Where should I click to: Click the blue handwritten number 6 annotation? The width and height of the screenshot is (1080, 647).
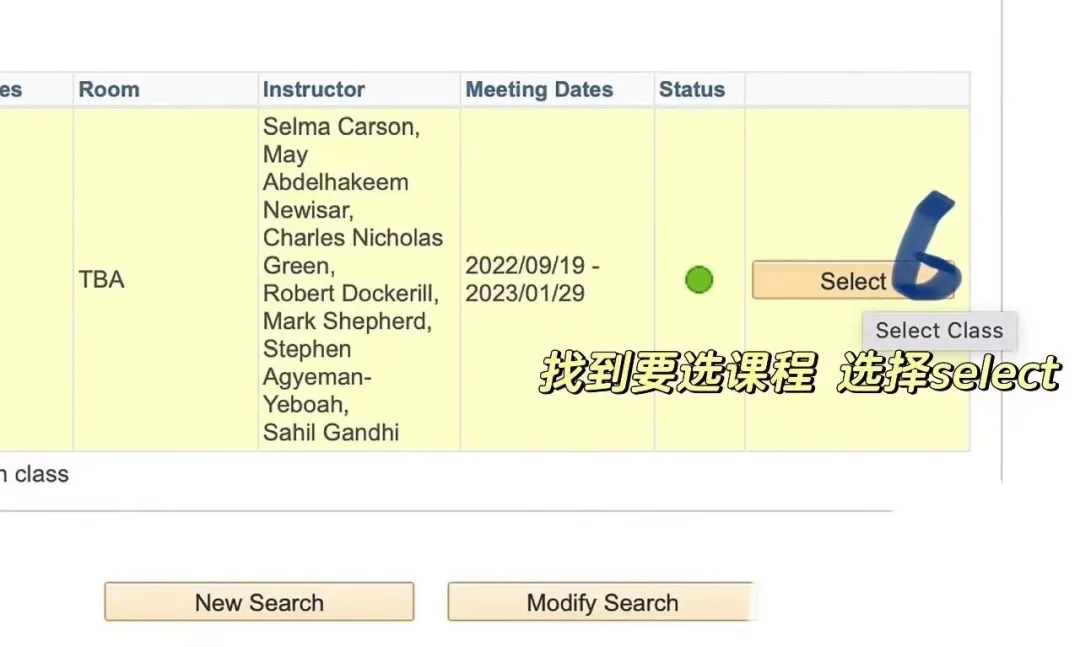[926, 250]
